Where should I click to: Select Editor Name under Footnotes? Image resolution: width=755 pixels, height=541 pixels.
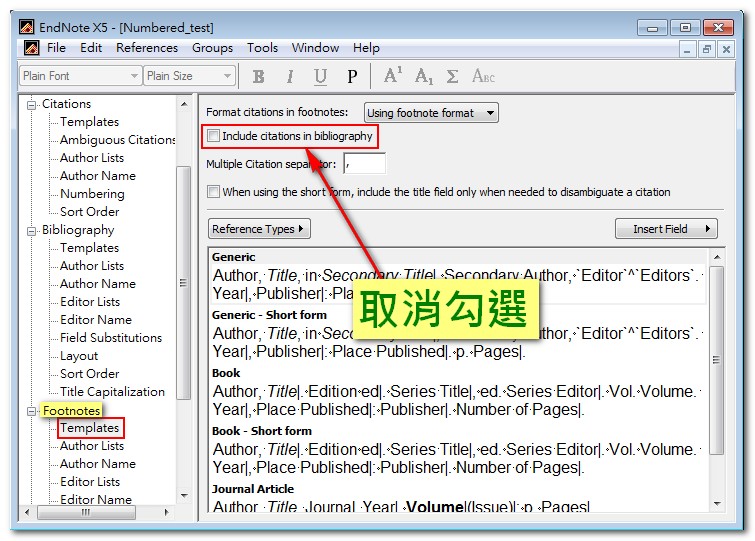point(95,500)
